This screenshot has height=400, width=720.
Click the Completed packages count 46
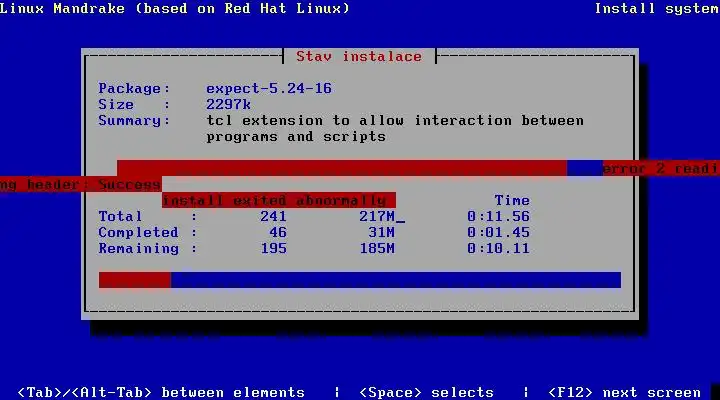(278, 232)
